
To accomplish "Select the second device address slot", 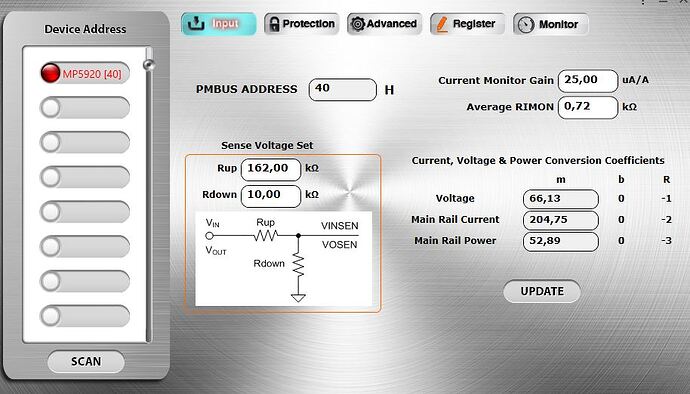I will pyautogui.click(x=85, y=108).
